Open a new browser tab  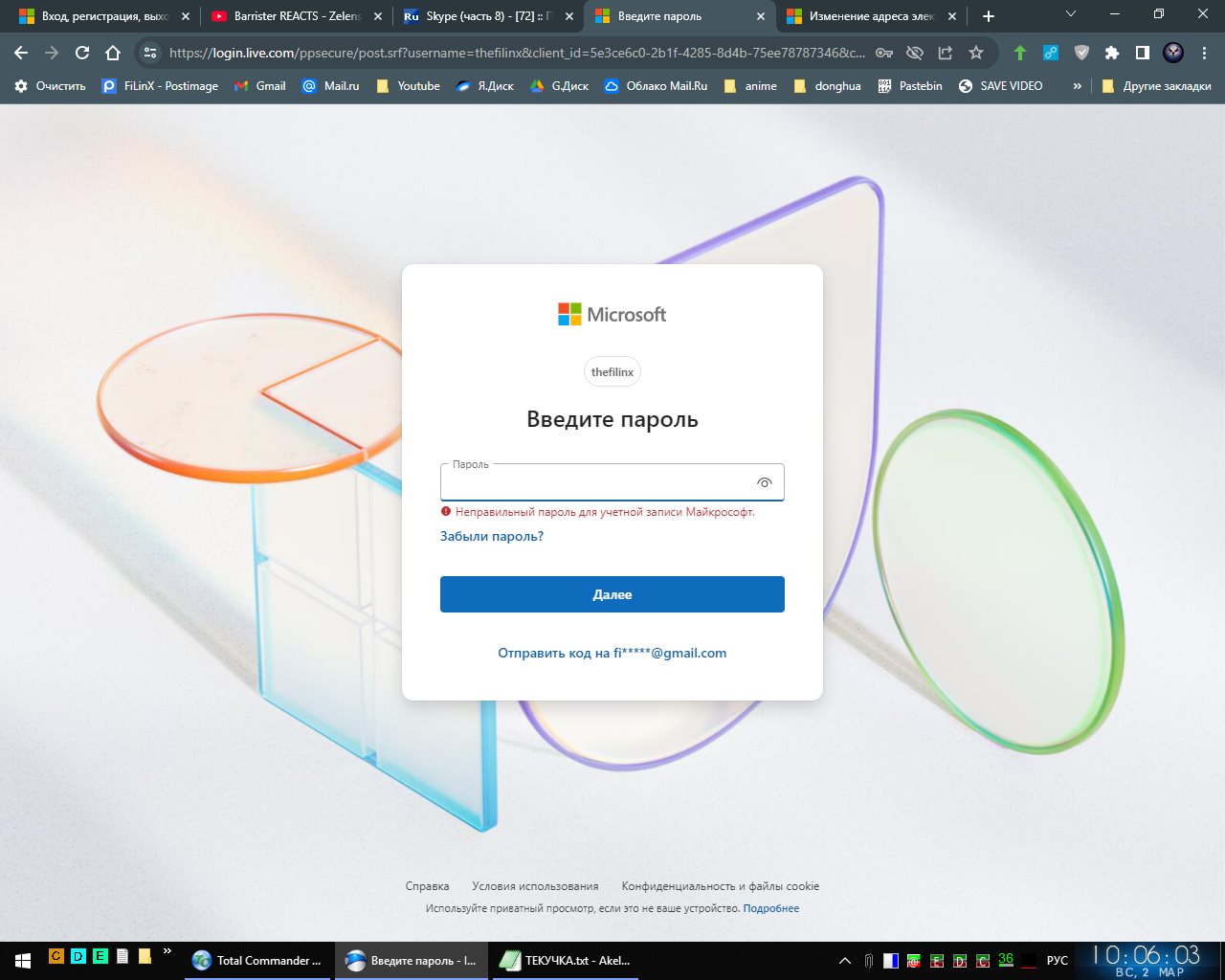(989, 16)
